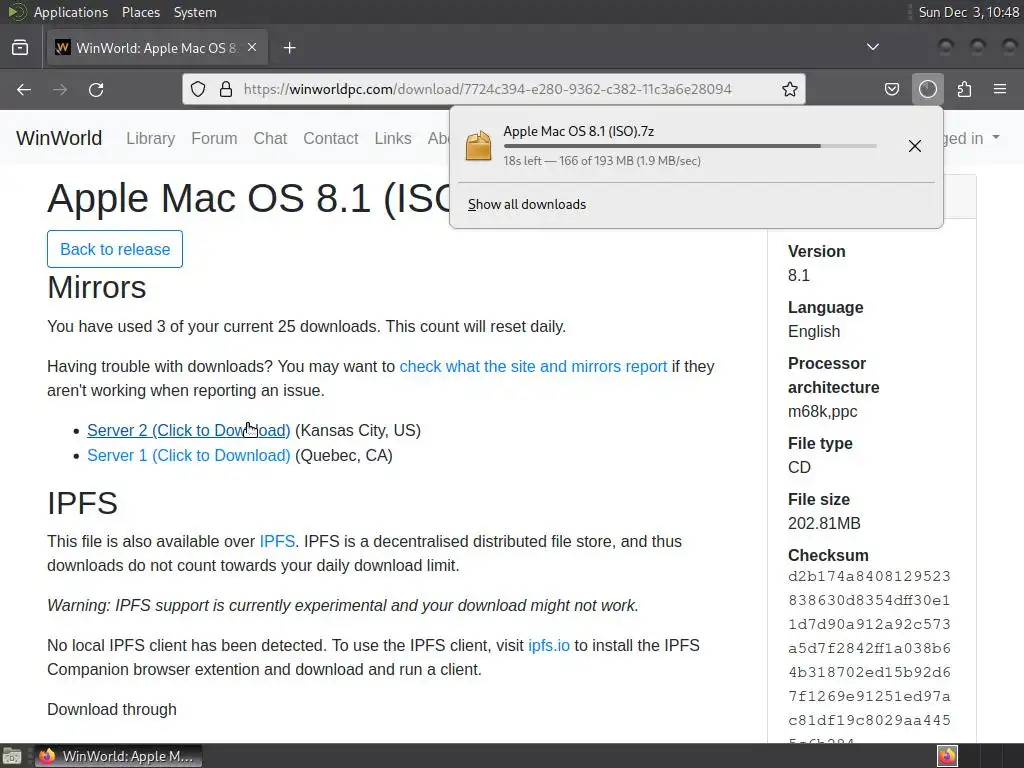
Task: Open the Forum nav item
Action: click(x=214, y=138)
